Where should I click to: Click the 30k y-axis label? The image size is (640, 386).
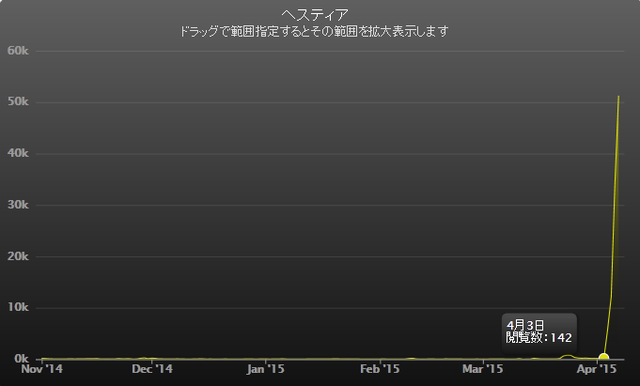point(18,204)
